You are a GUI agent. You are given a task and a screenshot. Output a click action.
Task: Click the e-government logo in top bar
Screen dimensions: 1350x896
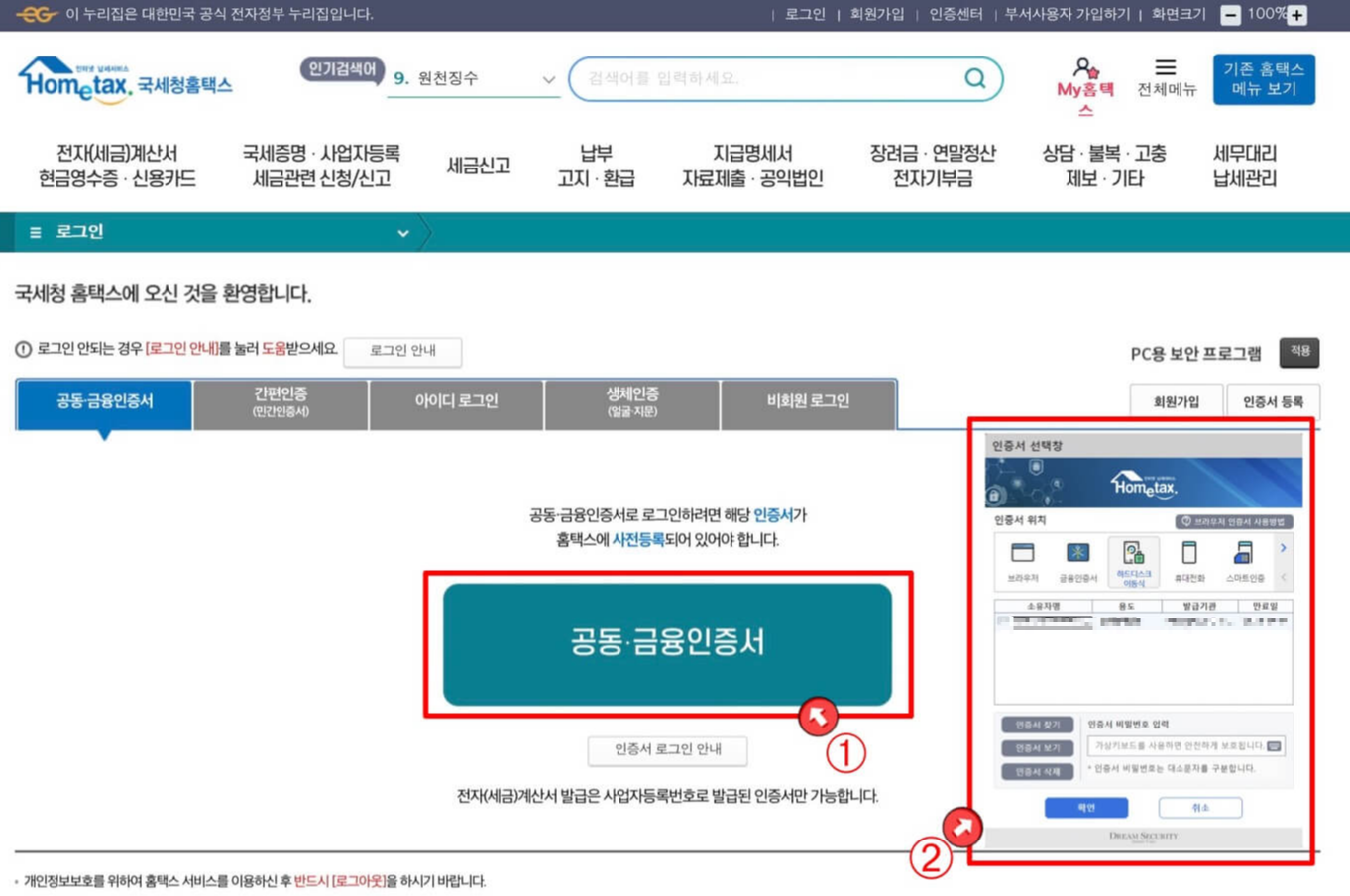pyautogui.click(x=36, y=14)
